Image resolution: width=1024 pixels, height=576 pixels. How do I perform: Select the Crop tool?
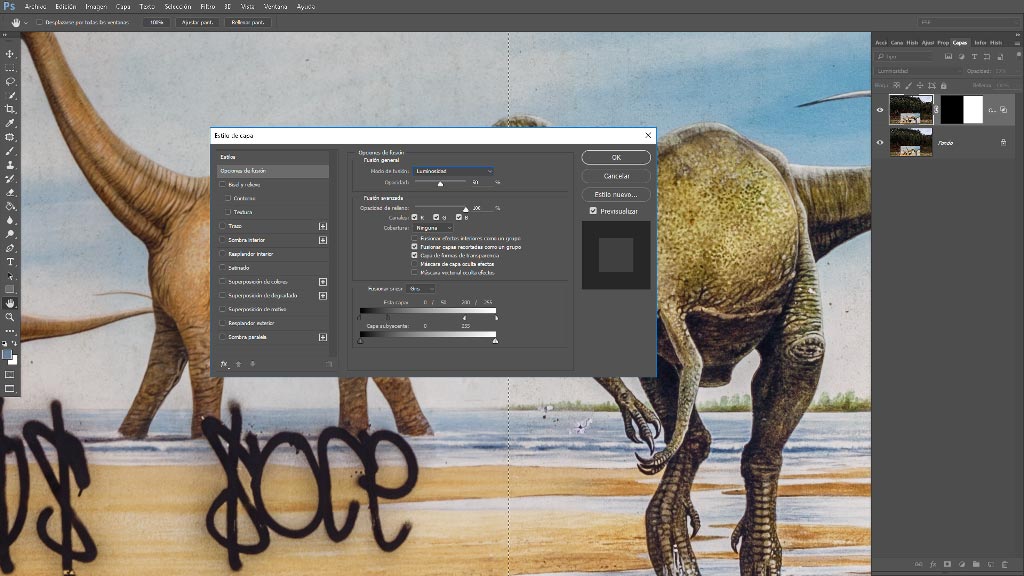(10, 109)
